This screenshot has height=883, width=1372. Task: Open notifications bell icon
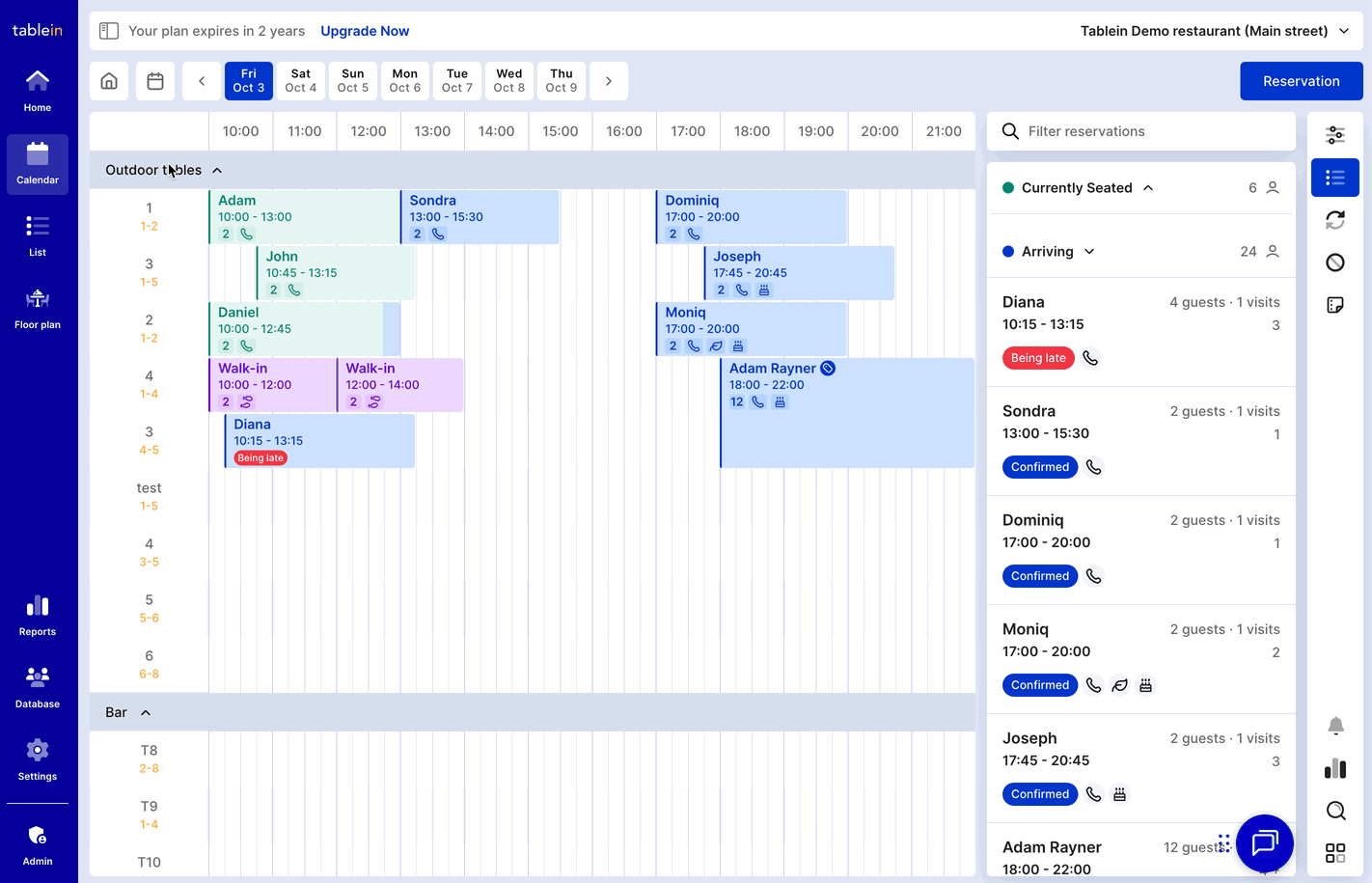(1335, 726)
